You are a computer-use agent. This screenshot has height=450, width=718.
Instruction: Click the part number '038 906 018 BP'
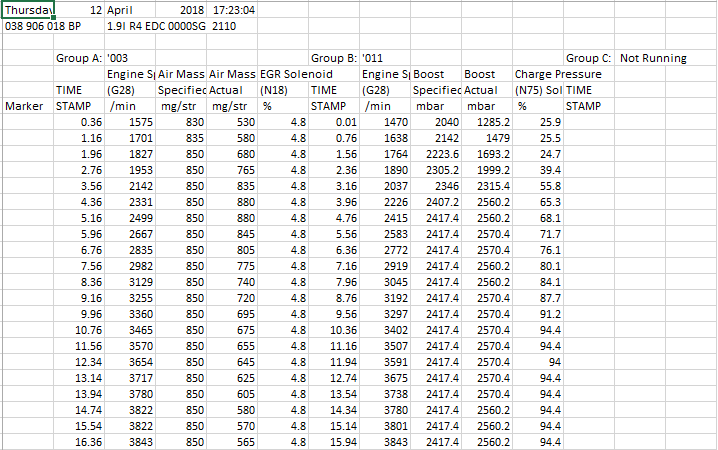coord(43,26)
